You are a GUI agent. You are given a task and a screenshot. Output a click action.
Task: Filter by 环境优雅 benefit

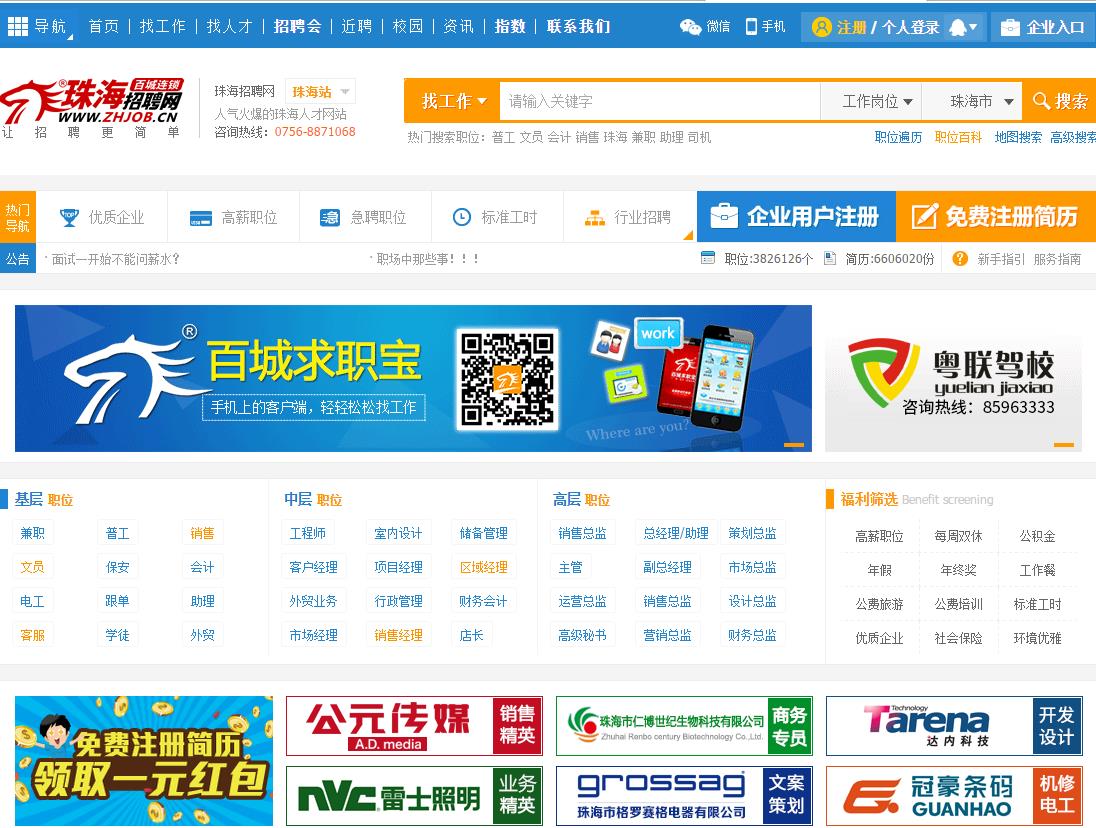(1037, 638)
